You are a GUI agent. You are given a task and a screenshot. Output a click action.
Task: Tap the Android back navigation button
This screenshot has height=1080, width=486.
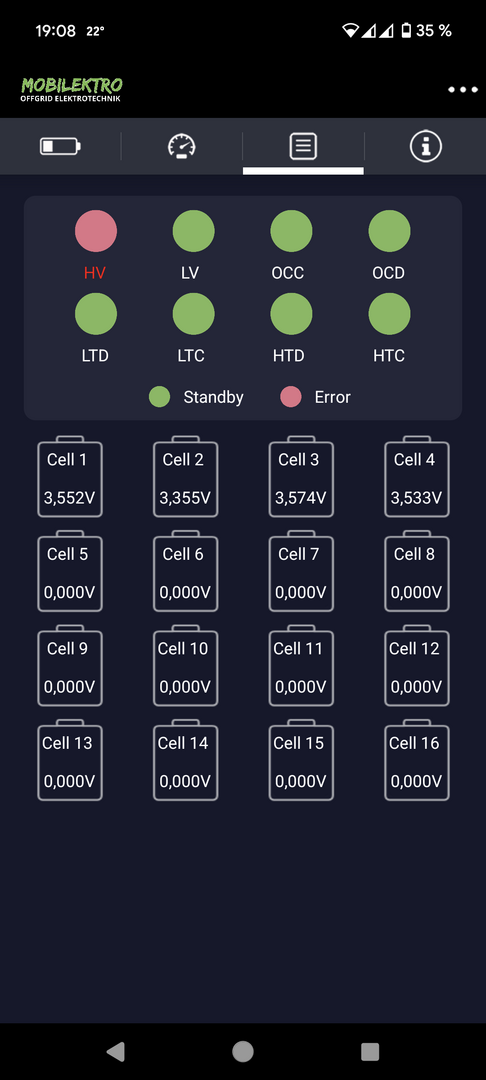click(116, 1051)
